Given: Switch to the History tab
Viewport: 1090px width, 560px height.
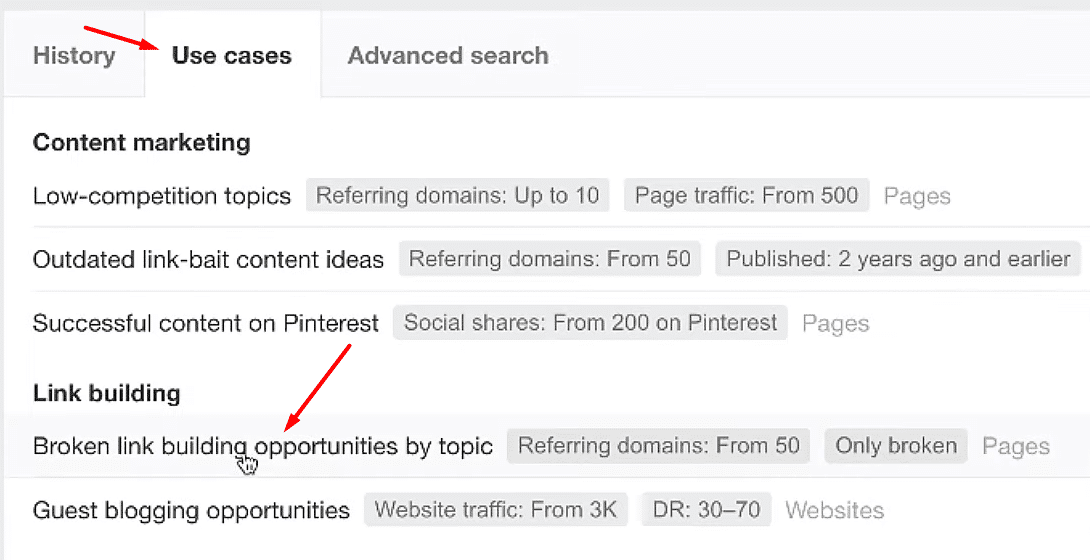Looking at the screenshot, I should click(73, 55).
